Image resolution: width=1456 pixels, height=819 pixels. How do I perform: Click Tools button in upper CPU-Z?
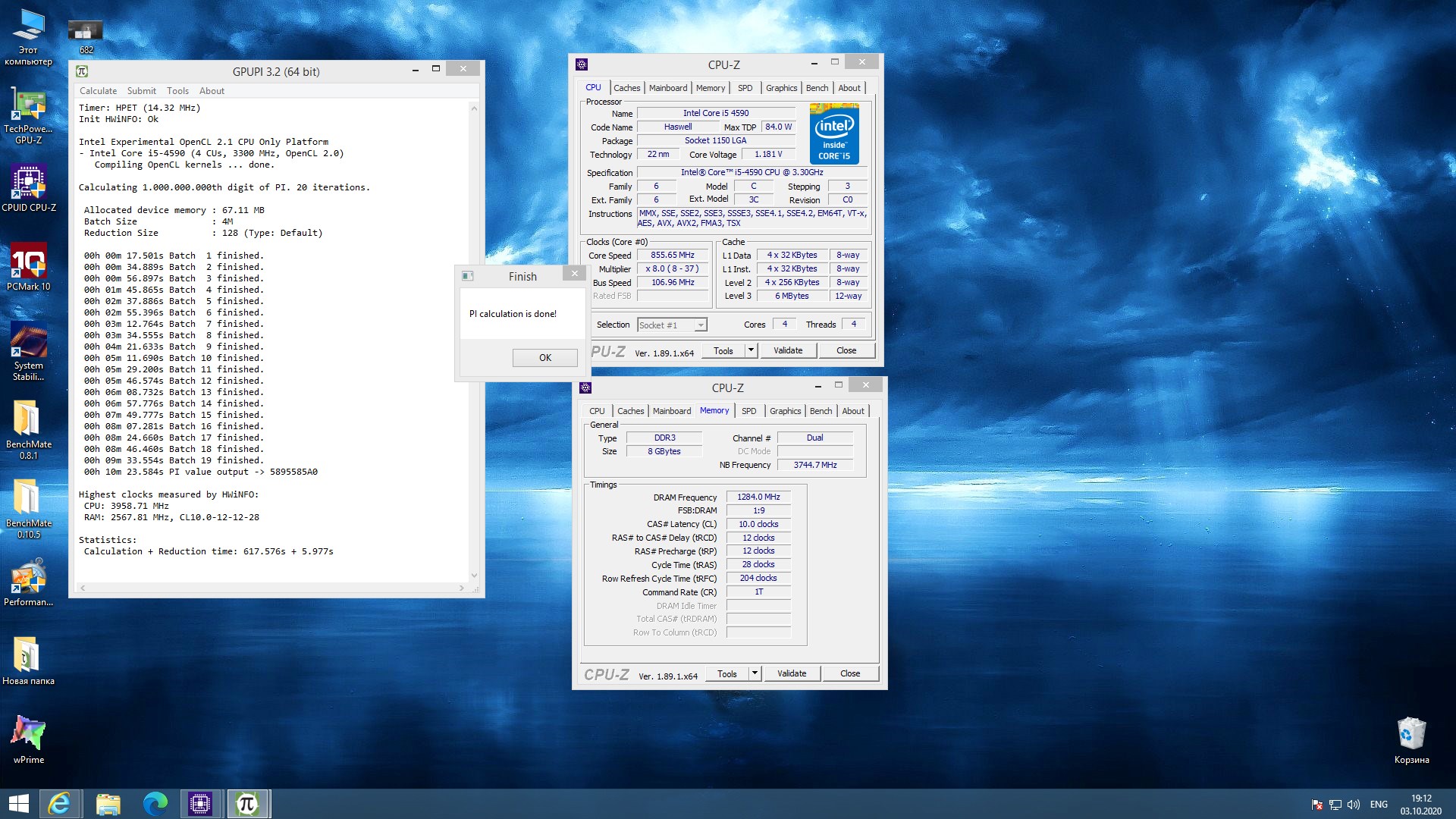click(x=723, y=351)
